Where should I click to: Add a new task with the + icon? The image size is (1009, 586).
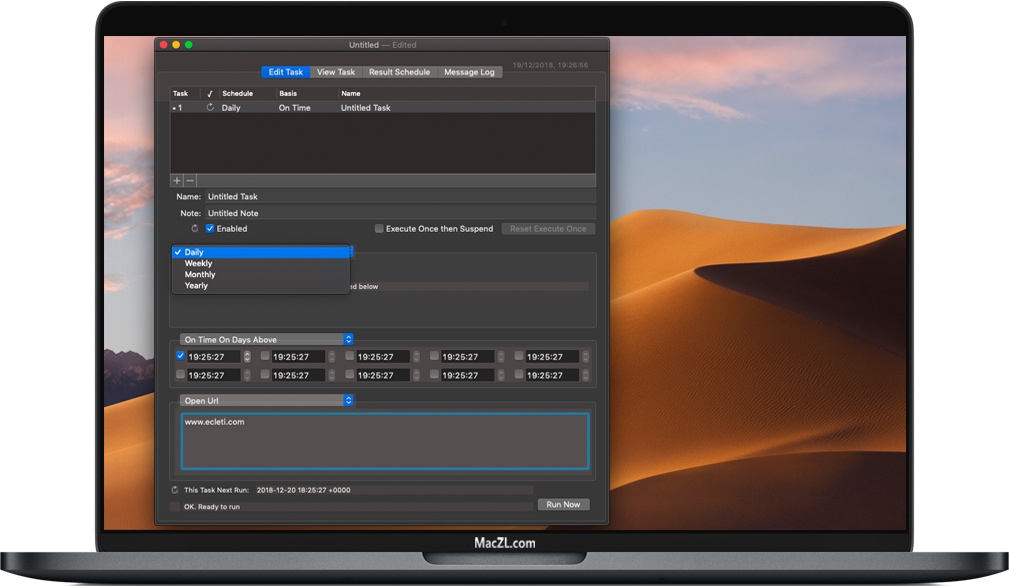point(175,180)
